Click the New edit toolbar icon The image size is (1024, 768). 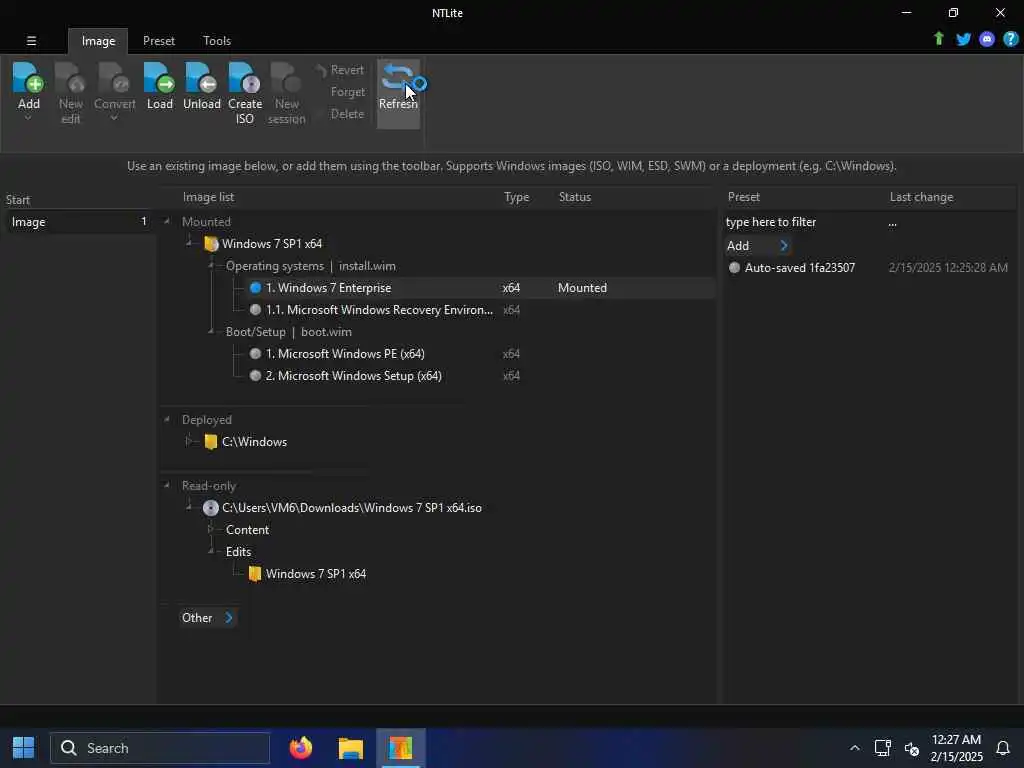pos(71,78)
